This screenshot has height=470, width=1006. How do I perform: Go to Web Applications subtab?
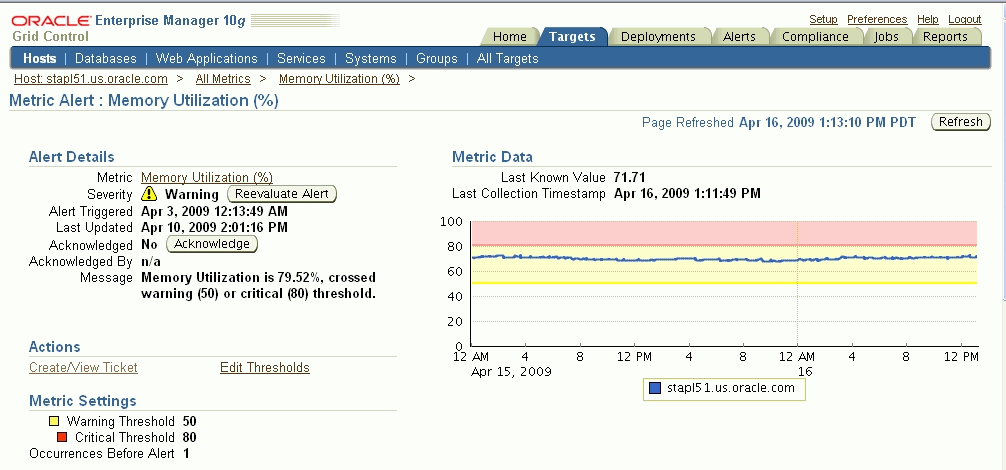tap(207, 58)
